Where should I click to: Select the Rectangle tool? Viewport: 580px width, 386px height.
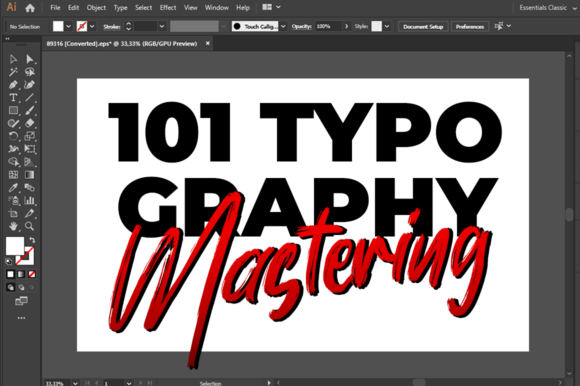tap(13, 111)
